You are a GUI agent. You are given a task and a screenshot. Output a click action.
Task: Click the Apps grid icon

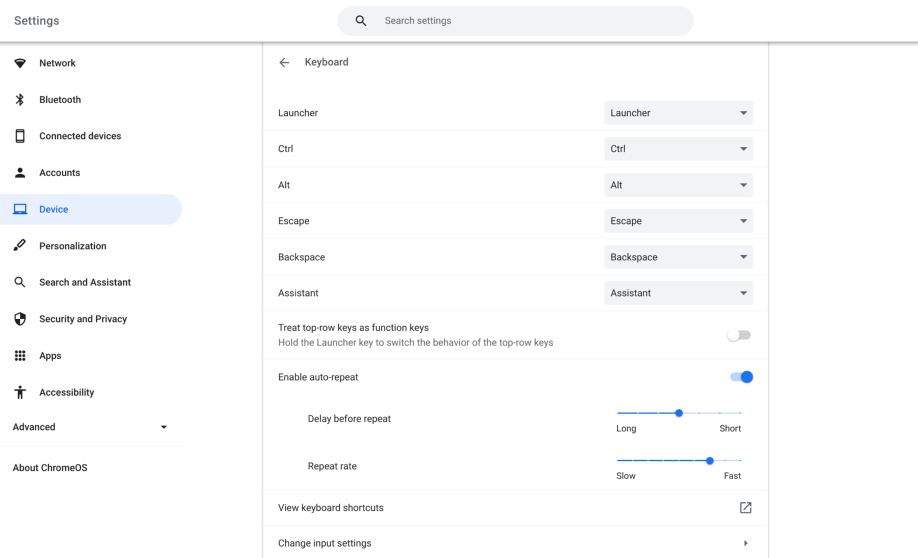[x=20, y=355]
